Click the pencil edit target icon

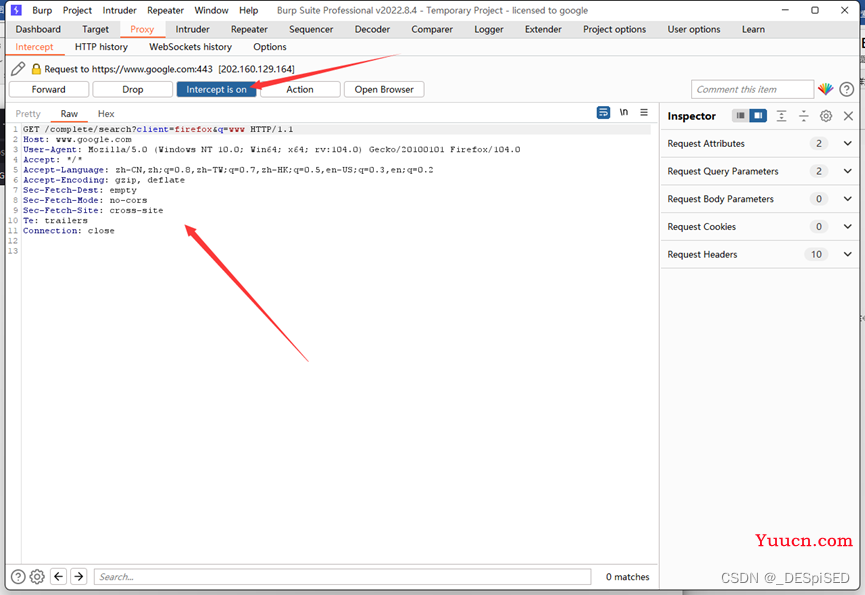point(18,68)
